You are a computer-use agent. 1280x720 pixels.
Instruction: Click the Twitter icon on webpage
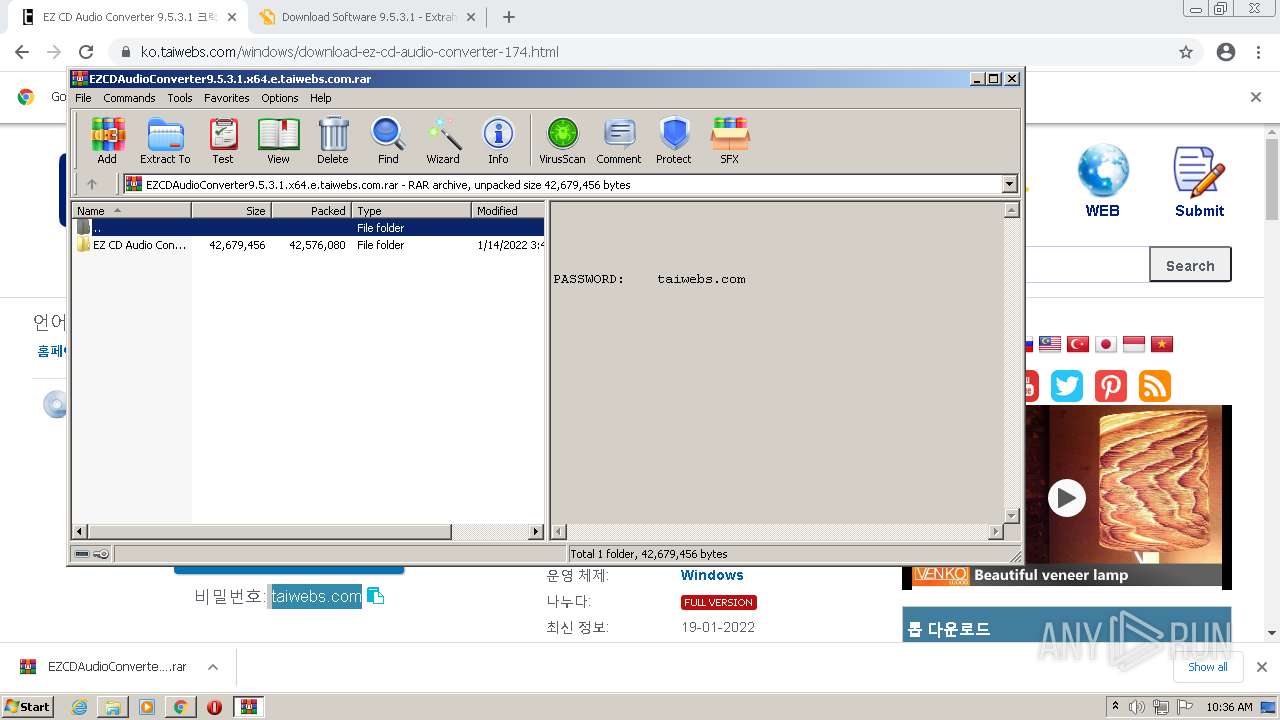pyautogui.click(x=1067, y=386)
